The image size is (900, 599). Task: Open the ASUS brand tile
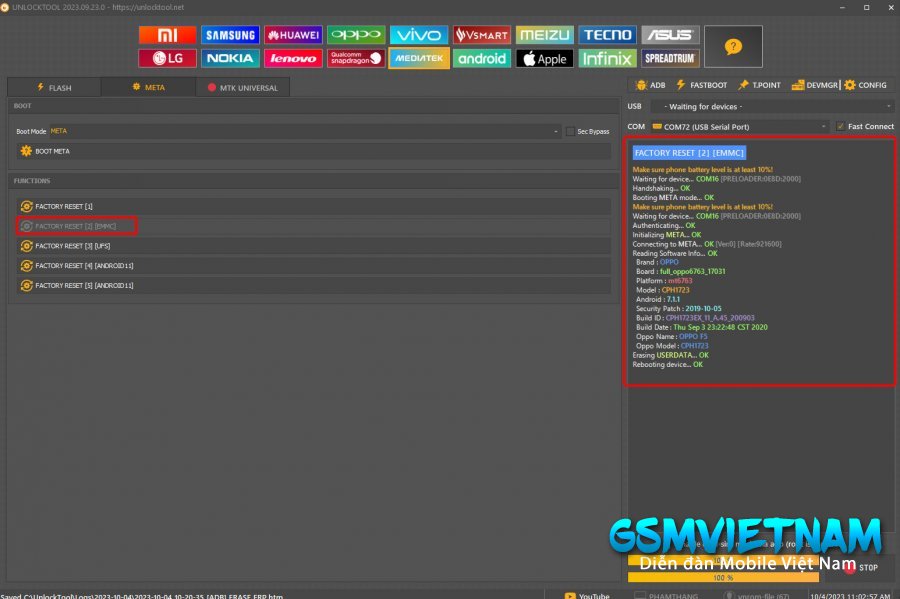click(x=670, y=35)
